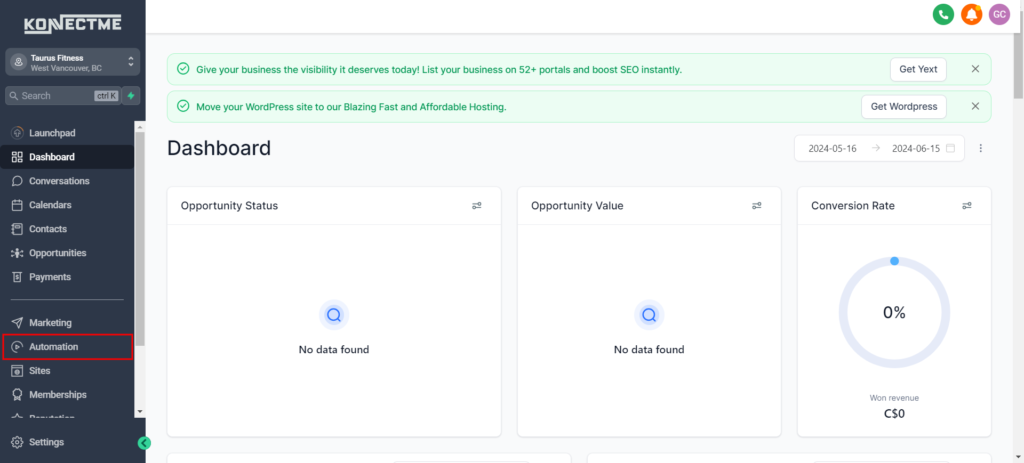Image resolution: width=1024 pixels, height=463 pixels.
Task: Go to Conversations in the sidebar
Action: click(x=59, y=181)
